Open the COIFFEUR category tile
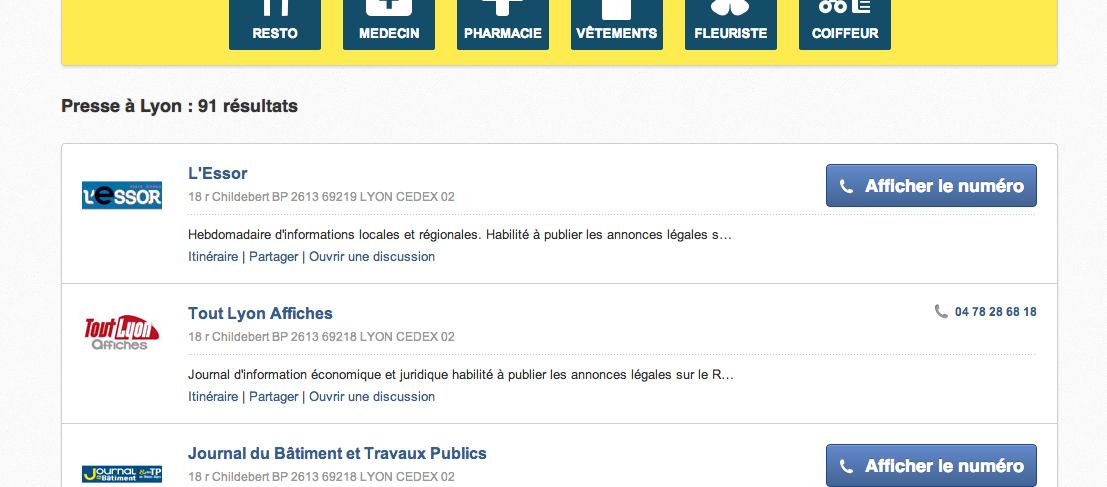The height and width of the screenshot is (487, 1107). coord(845,25)
